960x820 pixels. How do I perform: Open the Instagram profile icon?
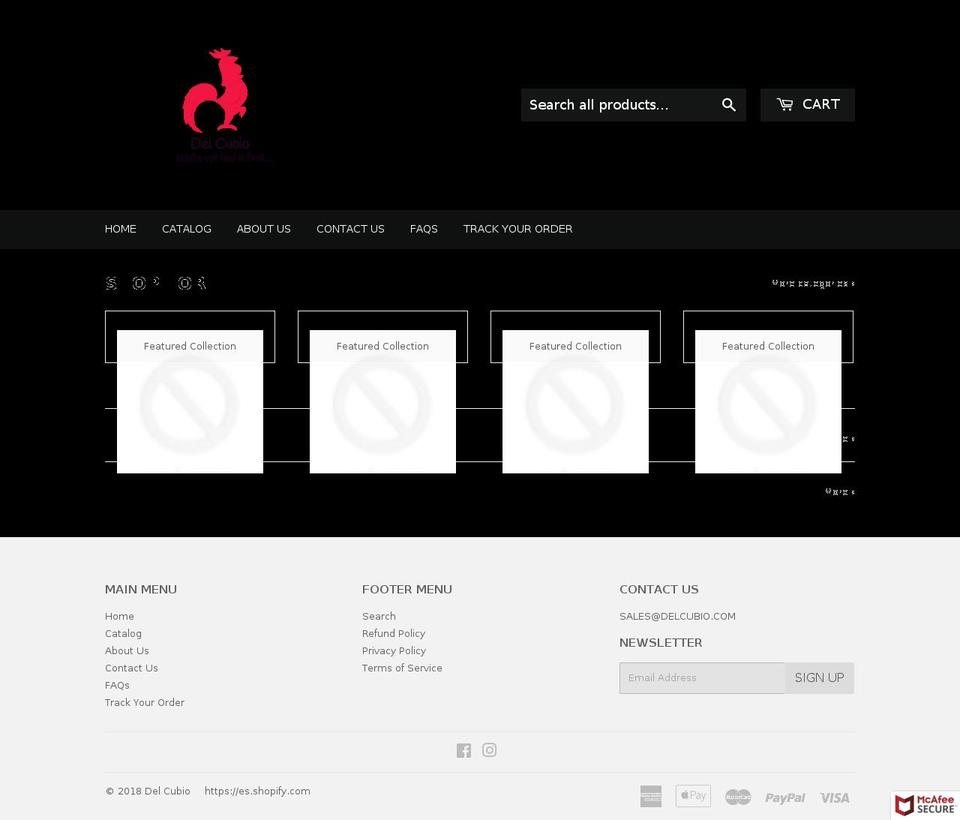[489, 750]
